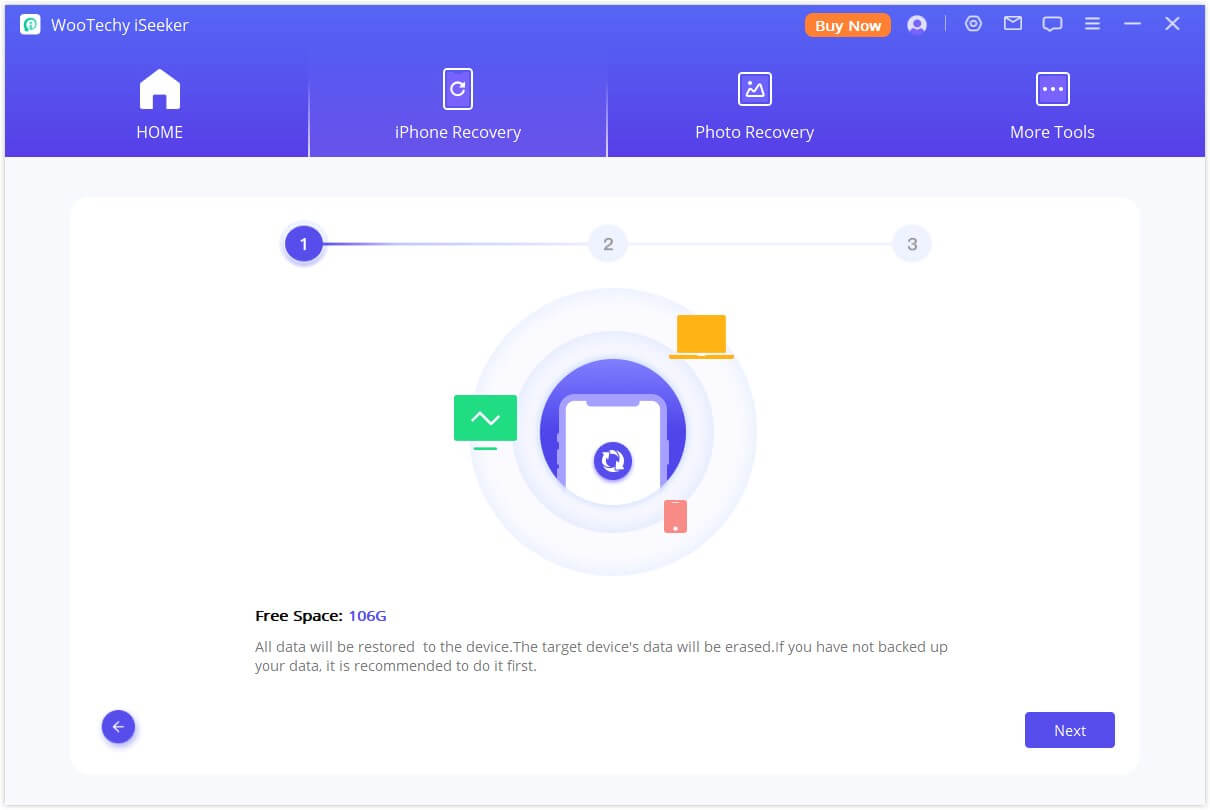Click the small red phone icon
The height and width of the screenshot is (810, 1210).
tap(675, 516)
